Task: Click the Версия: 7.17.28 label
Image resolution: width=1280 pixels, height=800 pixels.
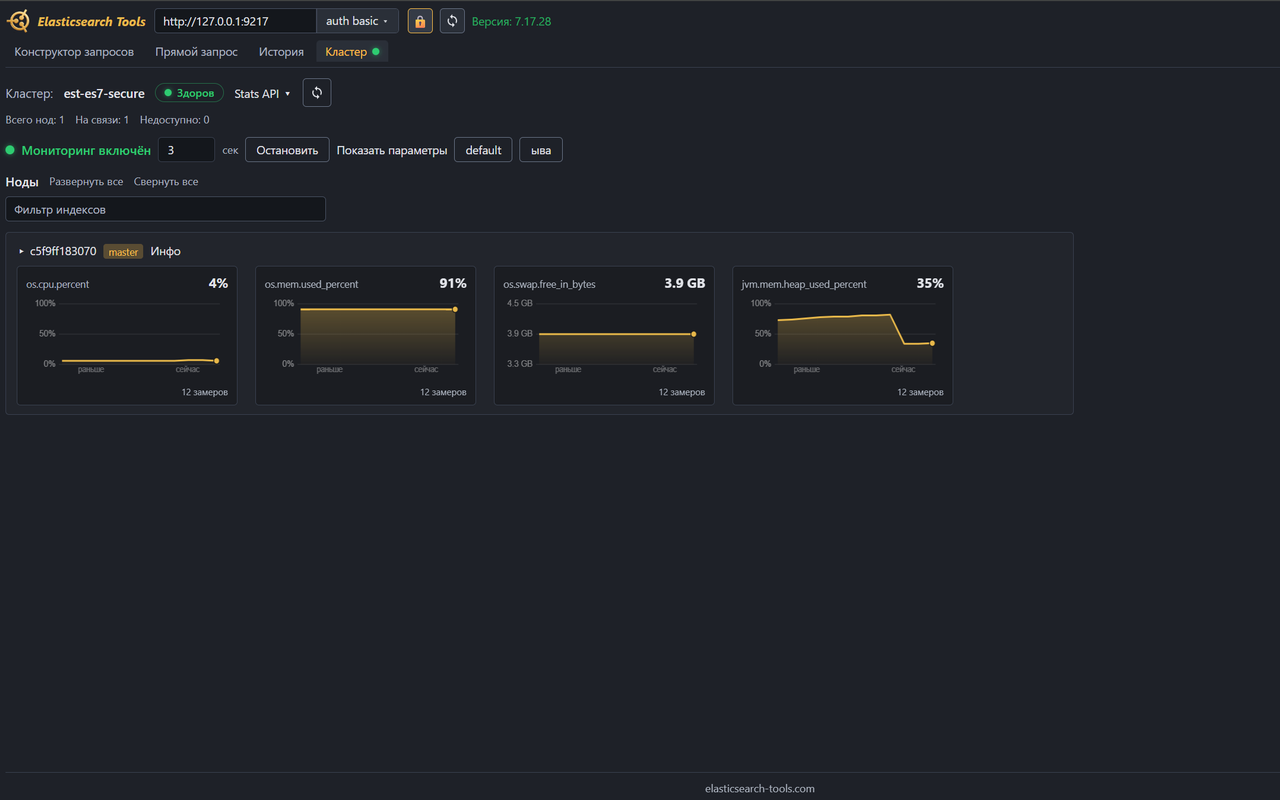Action: click(x=511, y=21)
